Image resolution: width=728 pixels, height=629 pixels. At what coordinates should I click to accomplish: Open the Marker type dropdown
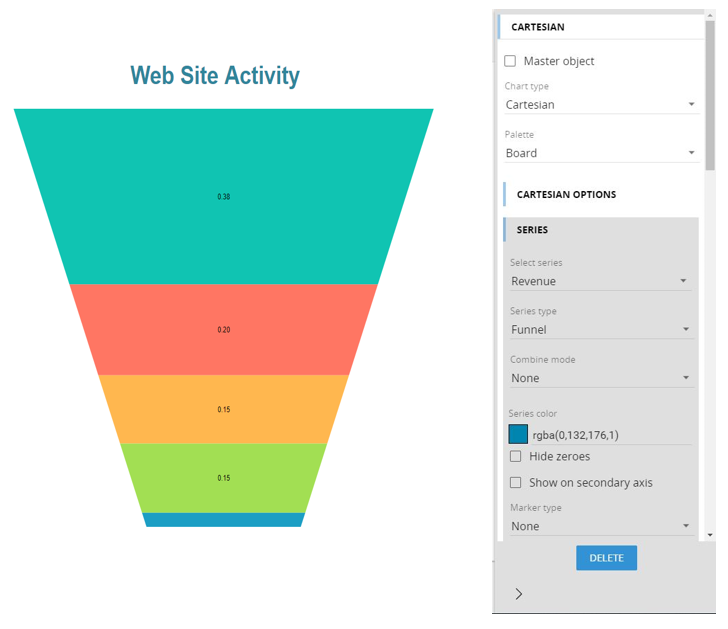click(x=599, y=526)
